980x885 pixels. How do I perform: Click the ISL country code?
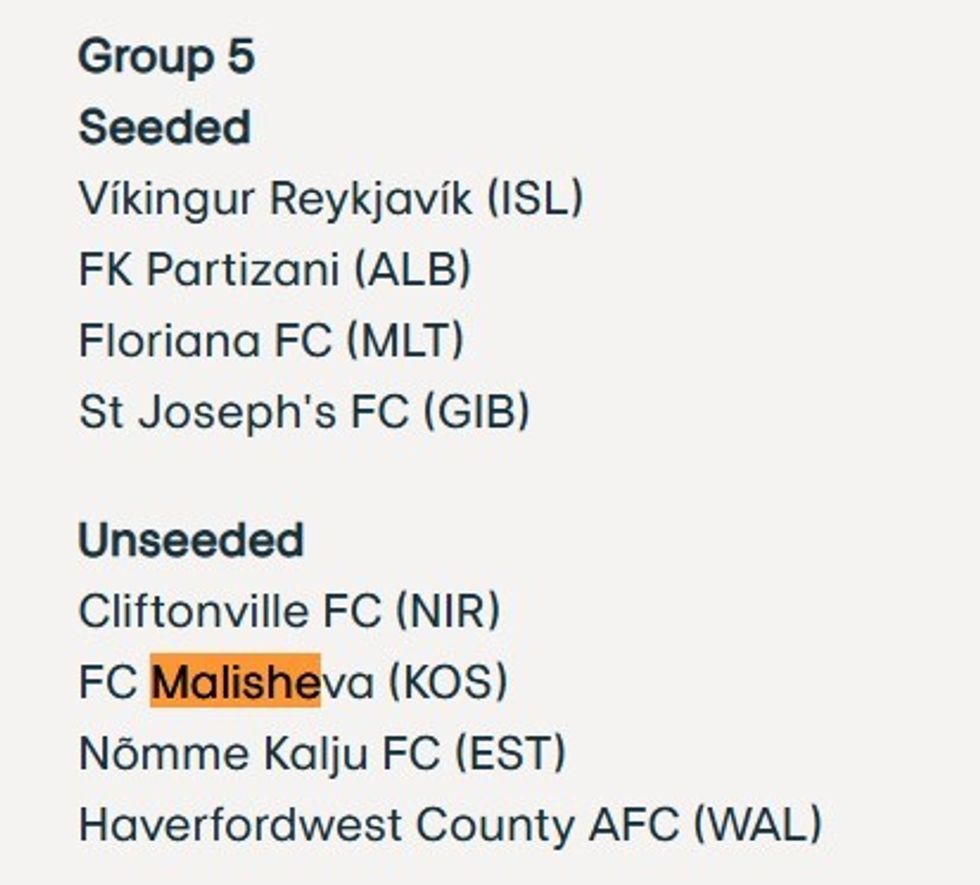[x=535, y=199]
